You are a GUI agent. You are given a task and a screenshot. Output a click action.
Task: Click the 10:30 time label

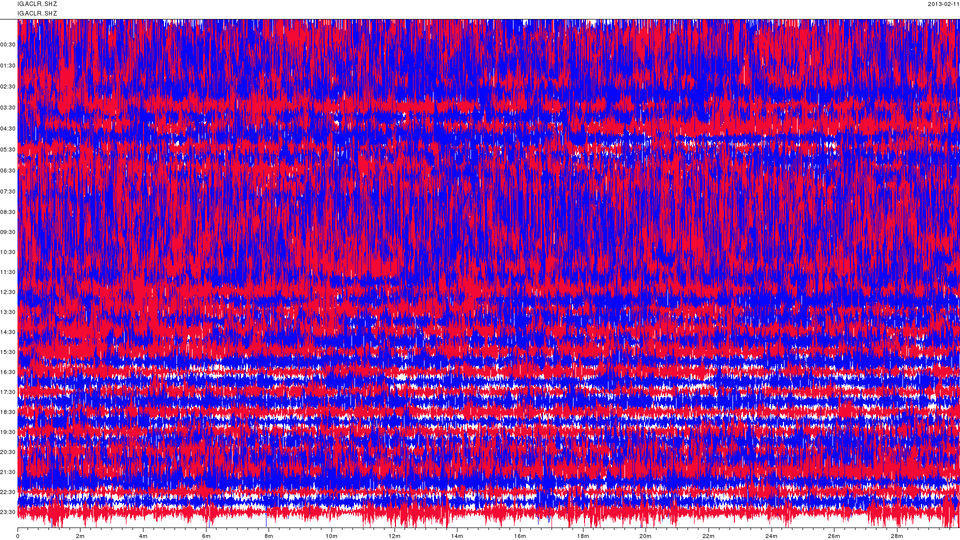[x=8, y=252]
